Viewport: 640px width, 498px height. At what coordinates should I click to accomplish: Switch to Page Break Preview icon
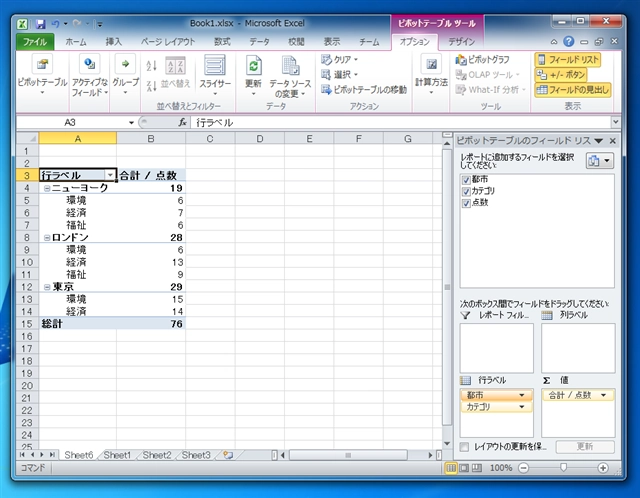[x=477, y=468]
